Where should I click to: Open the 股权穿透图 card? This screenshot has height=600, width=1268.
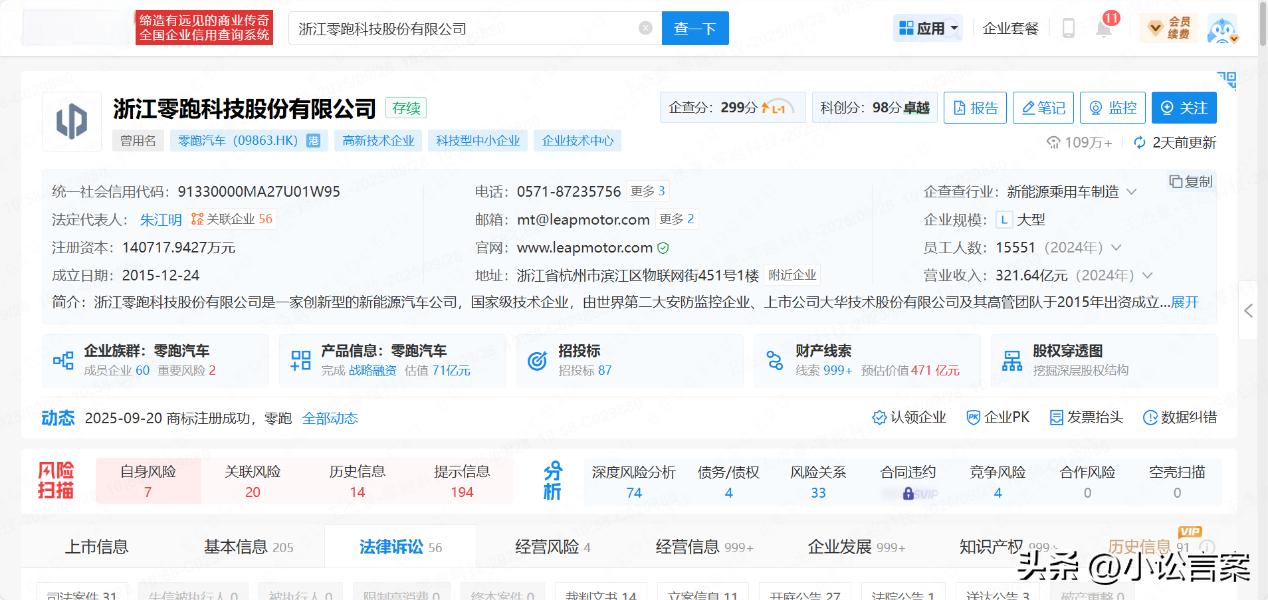pos(1104,360)
